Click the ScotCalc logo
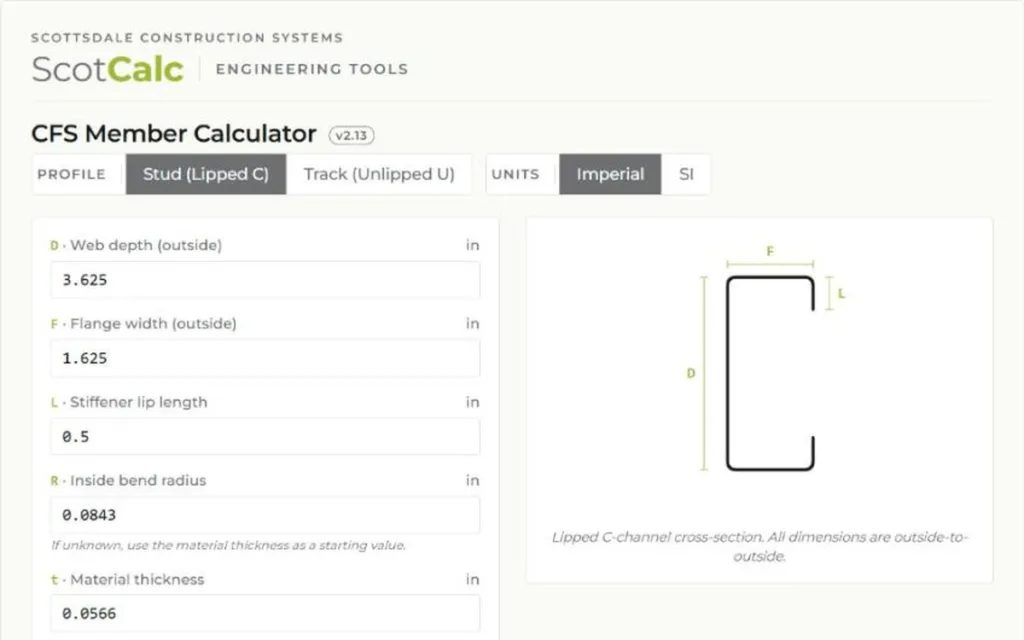Screen dimensions: 1024x640 point(108,69)
